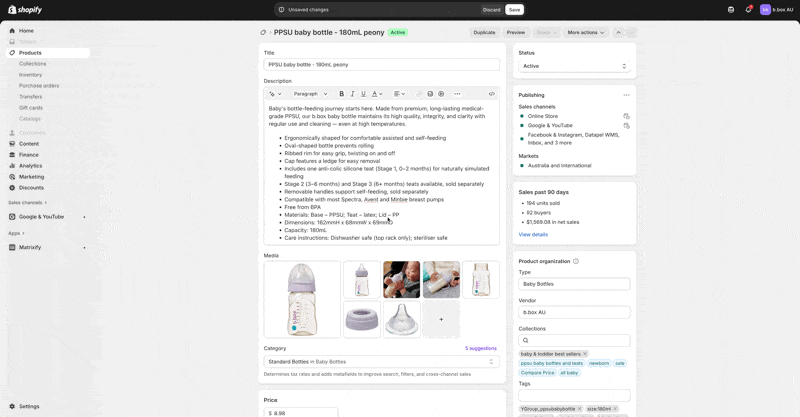Image resolution: width=800 pixels, height=417 pixels.
Task: Navigate to Collections in sidebar
Action: 33,64
